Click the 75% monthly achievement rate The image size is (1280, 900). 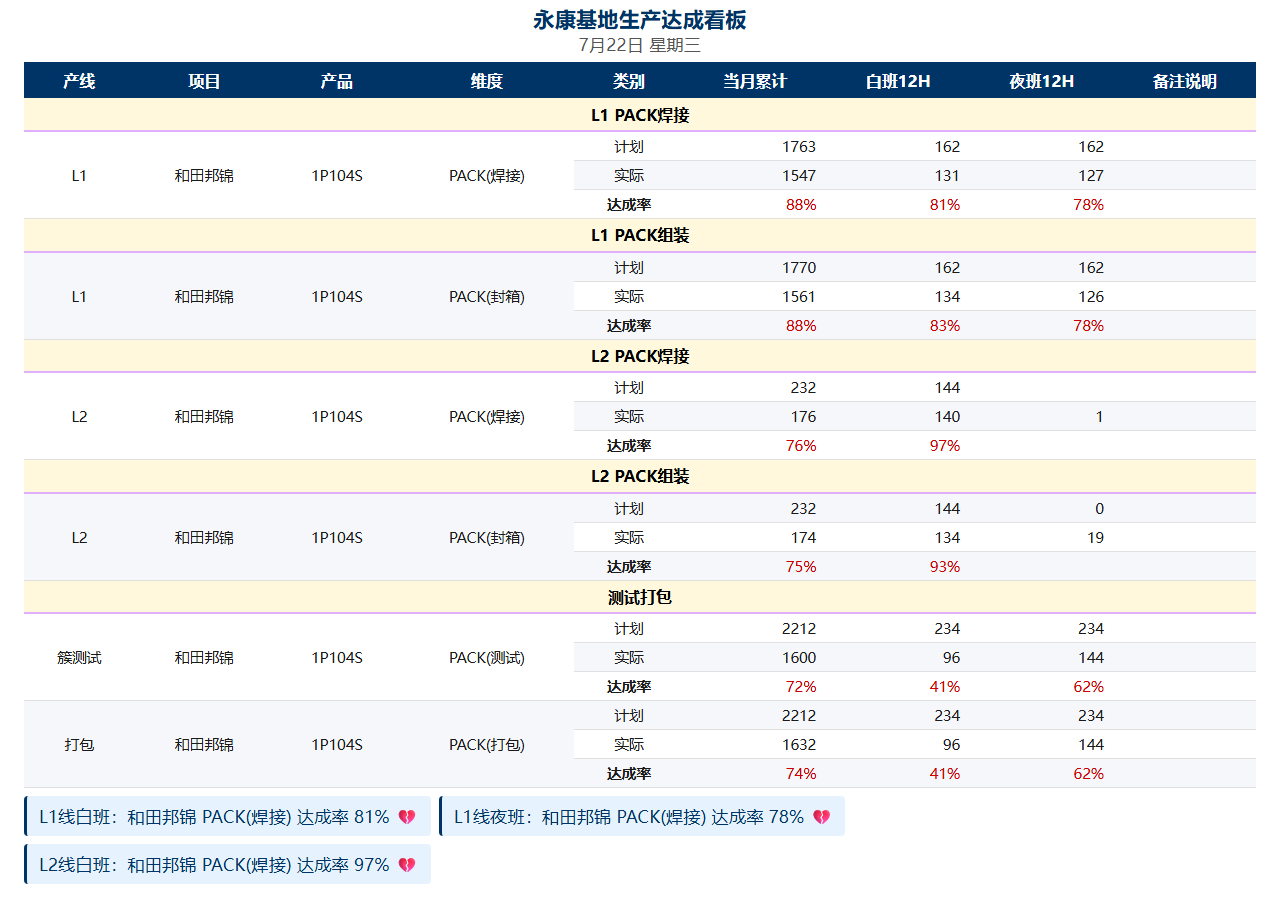801,567
